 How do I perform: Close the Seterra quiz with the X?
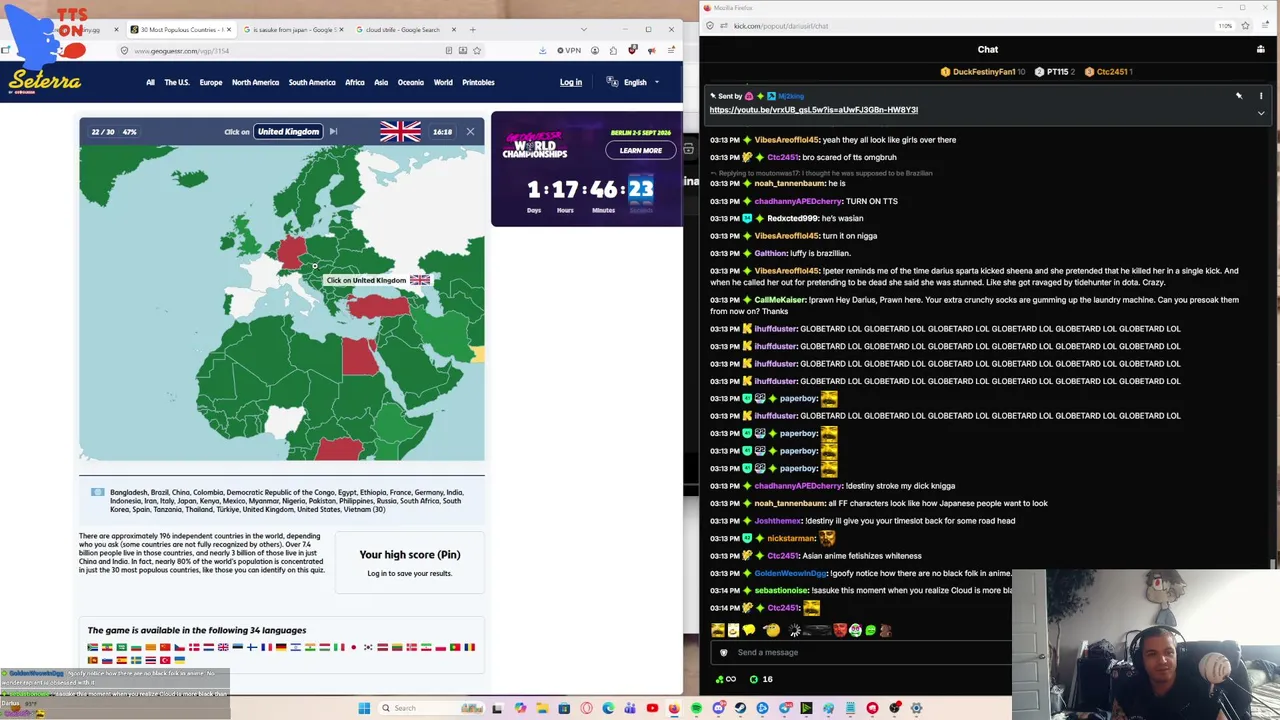(470, 131)
